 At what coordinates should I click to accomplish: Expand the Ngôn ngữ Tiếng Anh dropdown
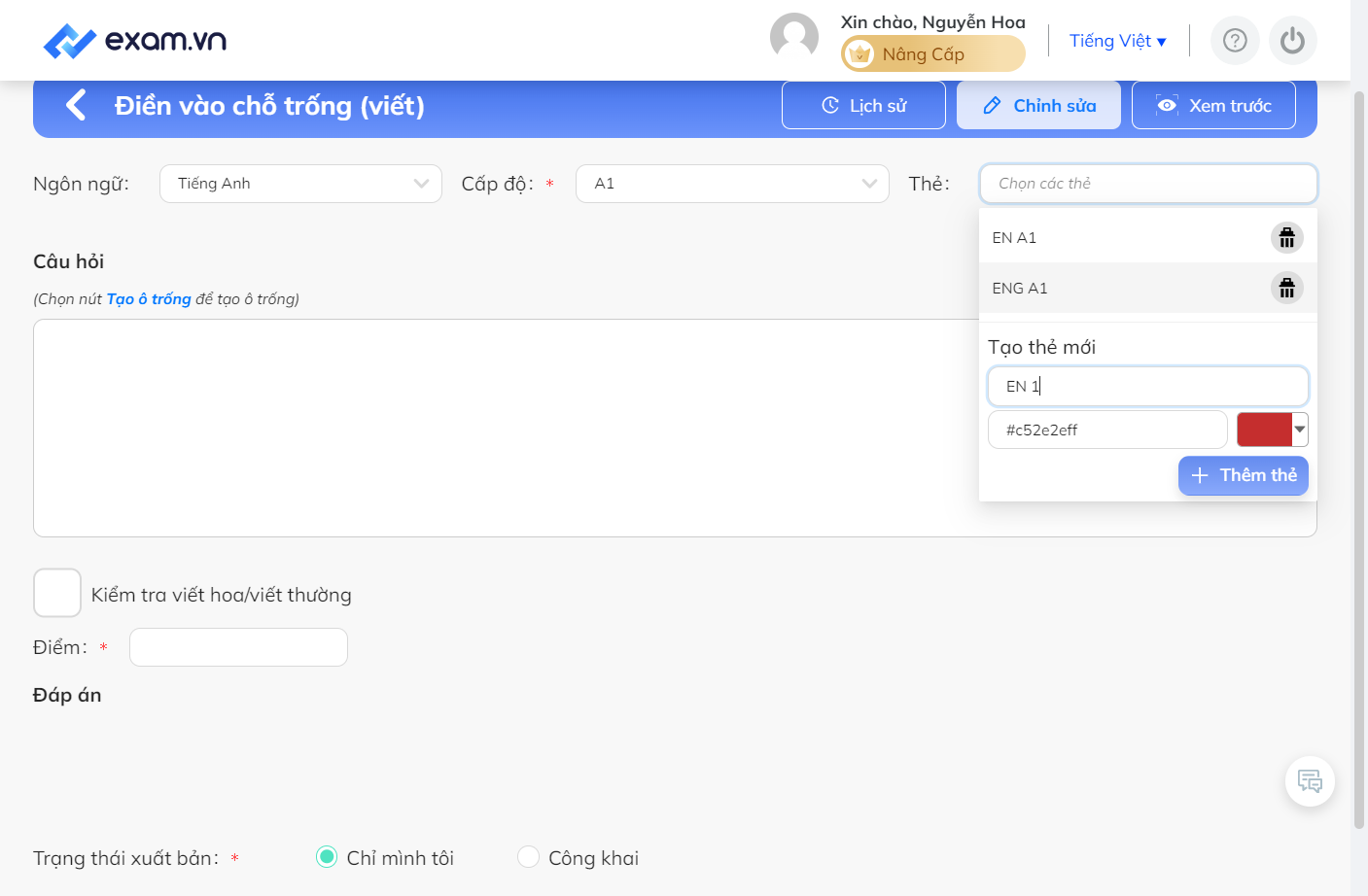tap(300, 184)
